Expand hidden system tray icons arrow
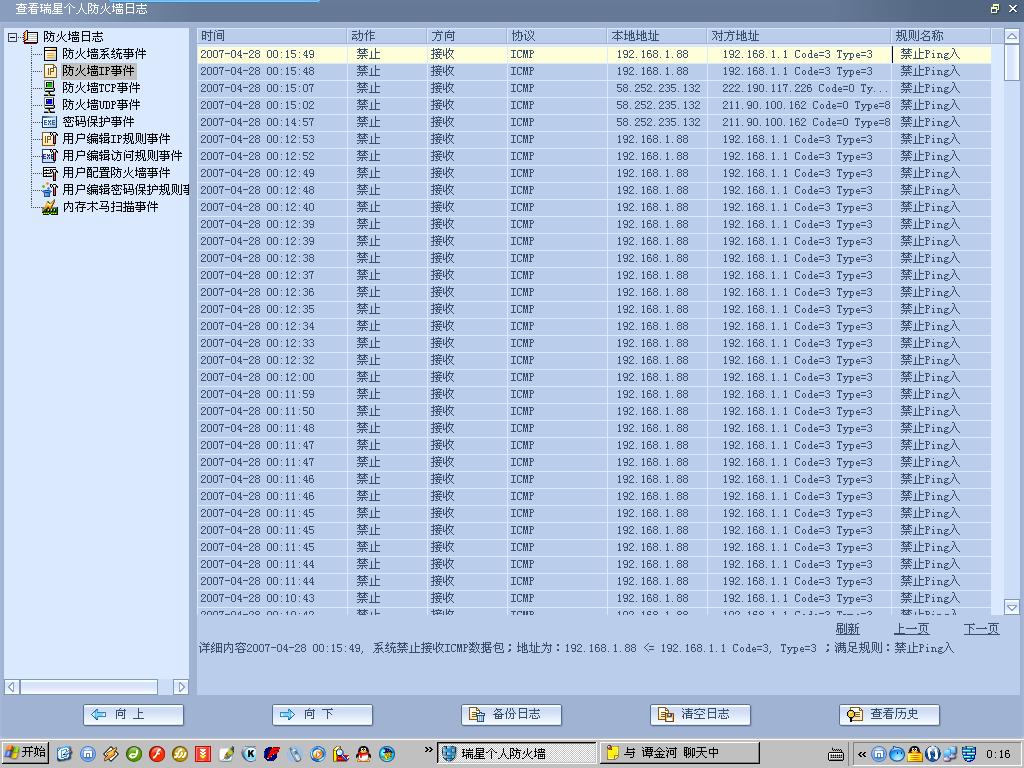 (x=862, y=754)
